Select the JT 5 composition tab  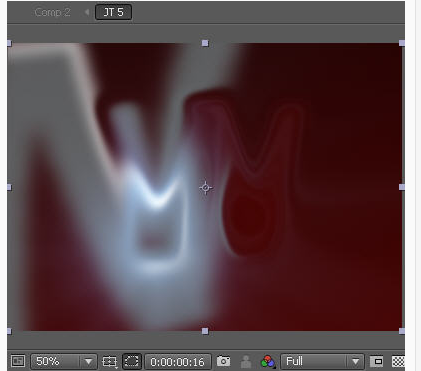(113, 12)
